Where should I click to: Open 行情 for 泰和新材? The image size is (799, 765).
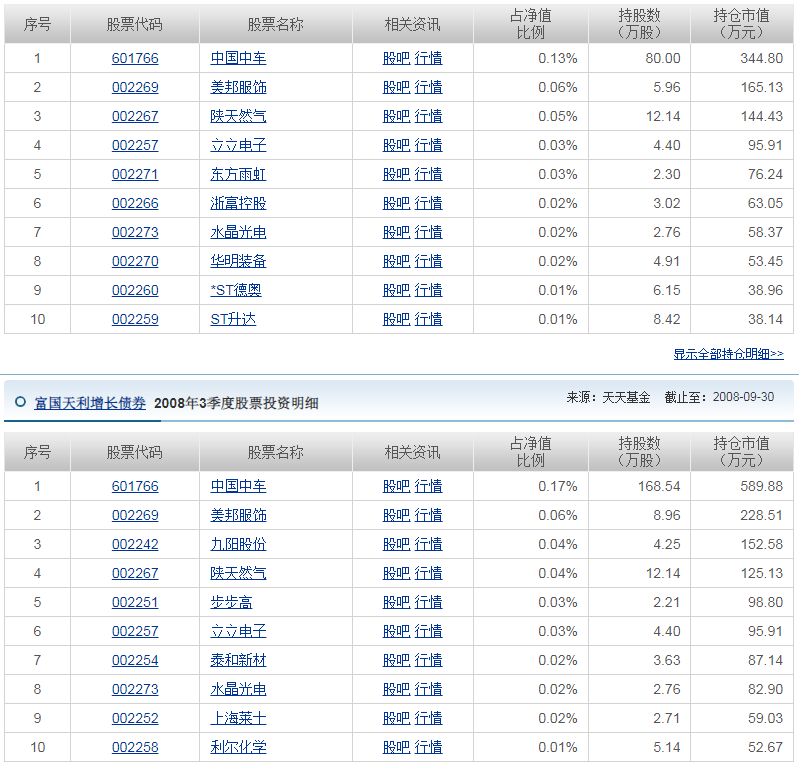tap(429, 661)
